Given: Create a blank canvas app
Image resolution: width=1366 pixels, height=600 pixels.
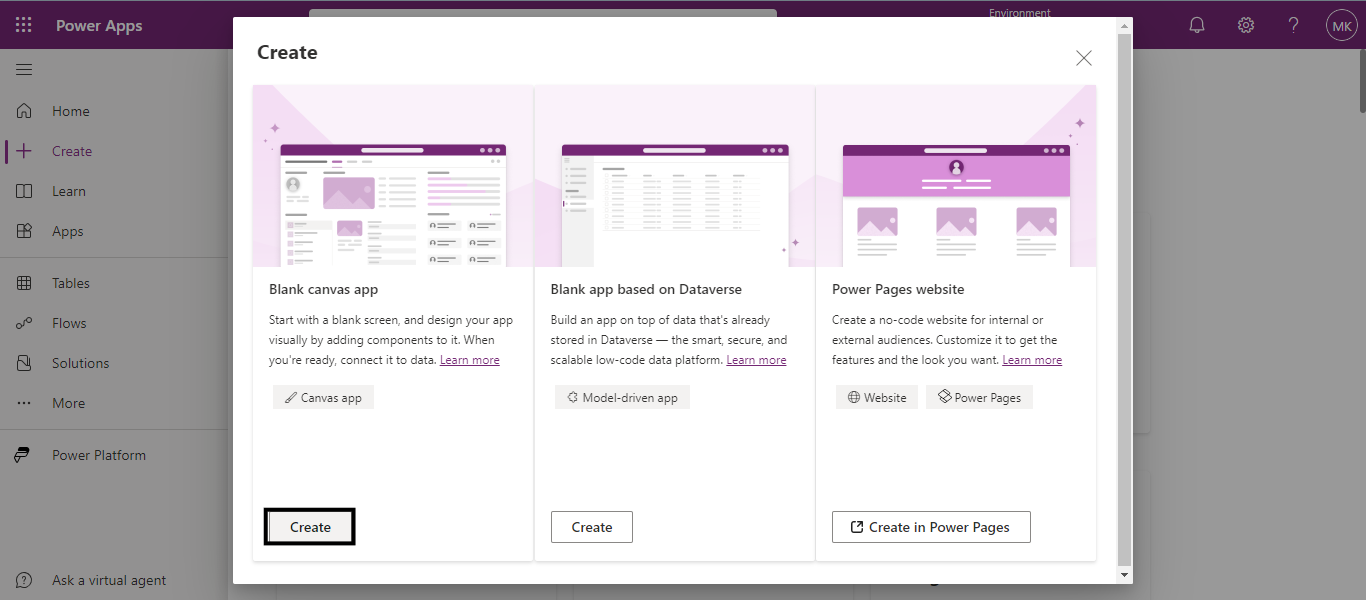Looking at the screenshot, I should click(310, 527).
